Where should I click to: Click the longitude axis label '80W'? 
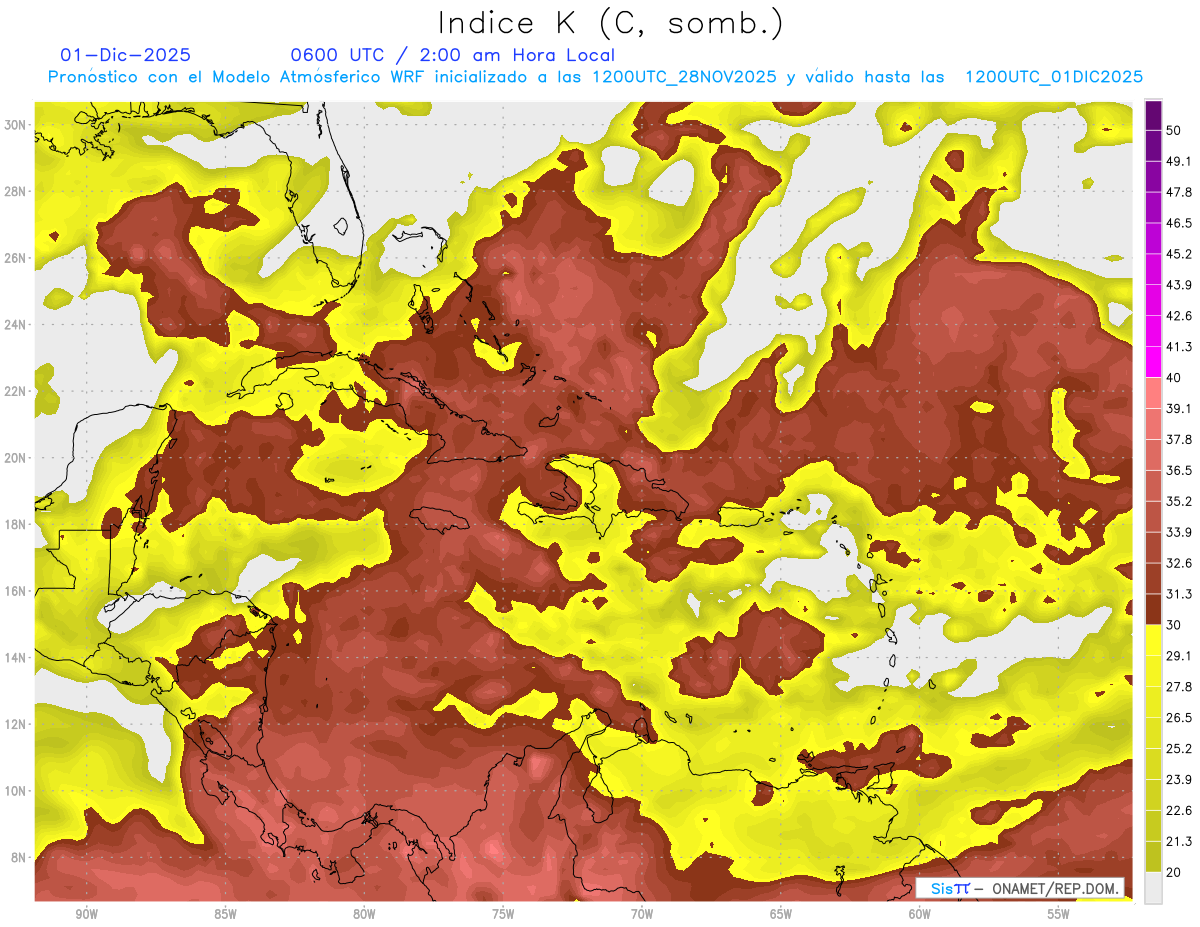(x=364, y=914)
